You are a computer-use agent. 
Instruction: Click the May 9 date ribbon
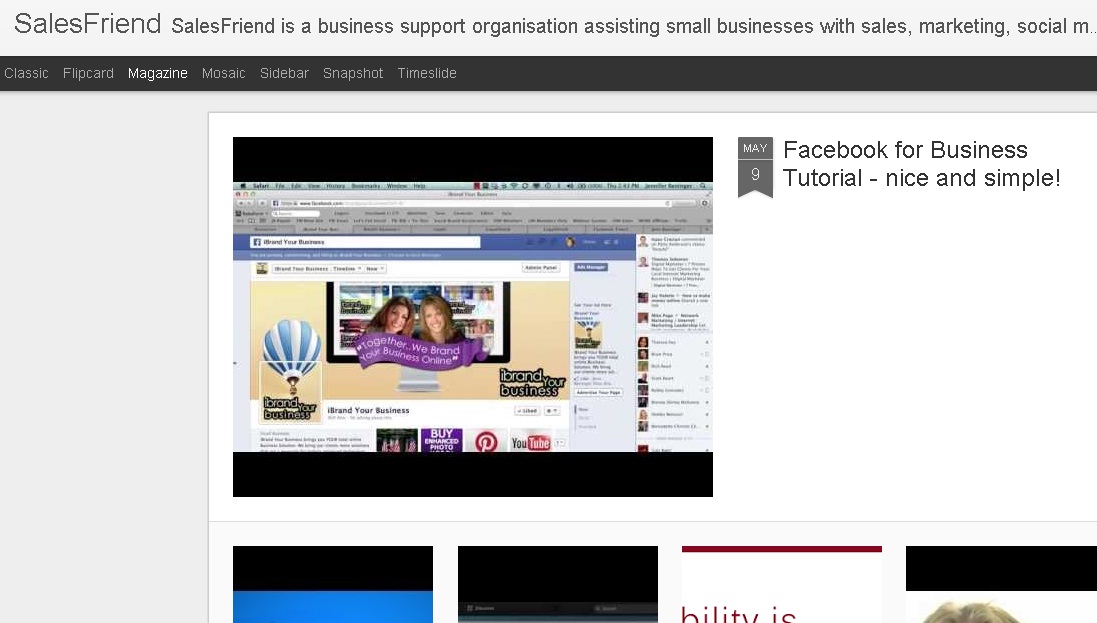(x=755, y=167)
